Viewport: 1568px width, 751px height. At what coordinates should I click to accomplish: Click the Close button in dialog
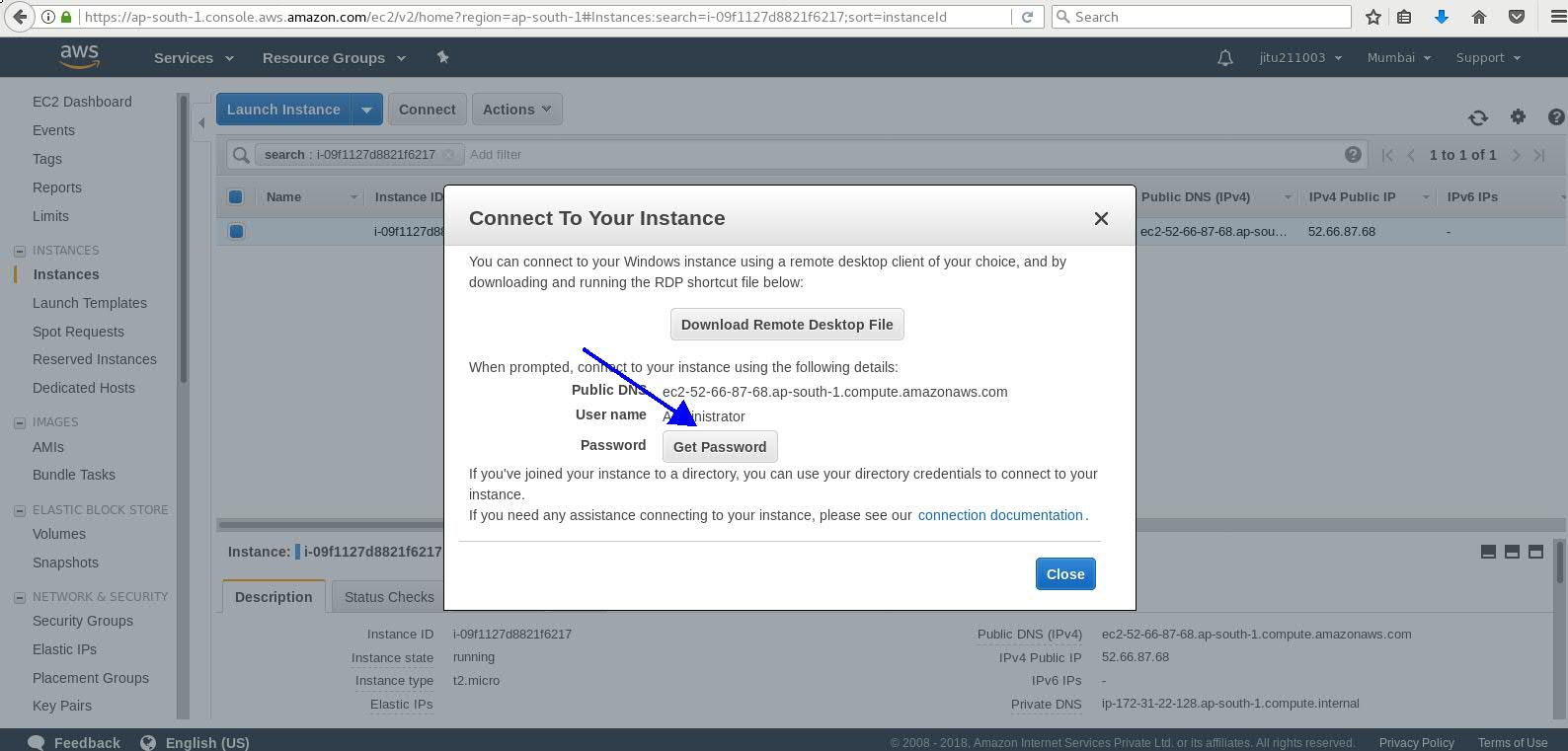point(1065,574)
